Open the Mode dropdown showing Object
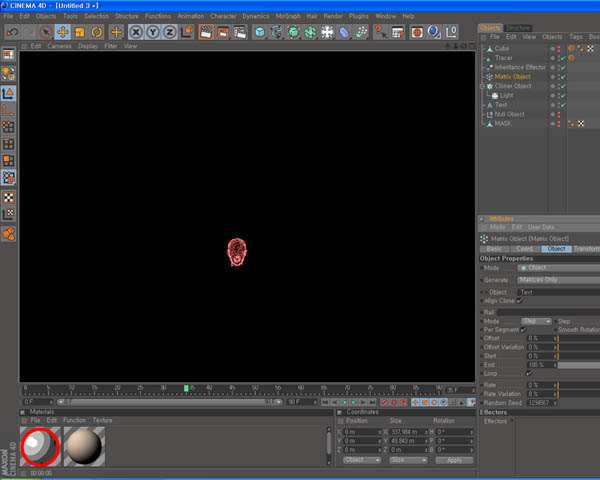The image size is (600, 480). coord(559,268)
